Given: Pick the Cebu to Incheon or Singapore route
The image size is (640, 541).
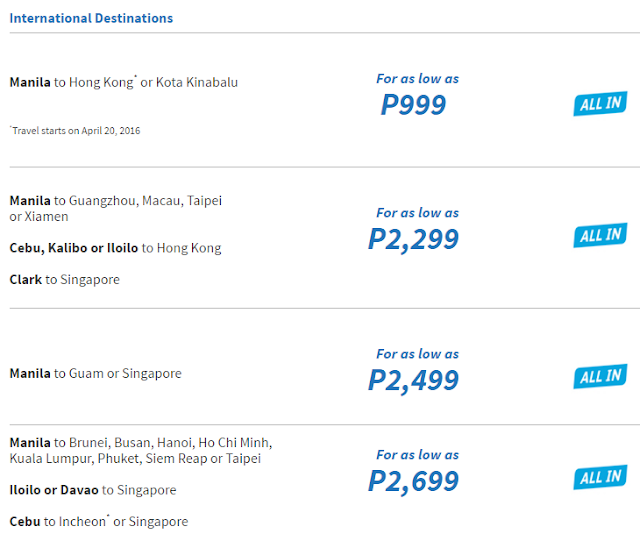Looking at the screenshot, I should 98,522.
